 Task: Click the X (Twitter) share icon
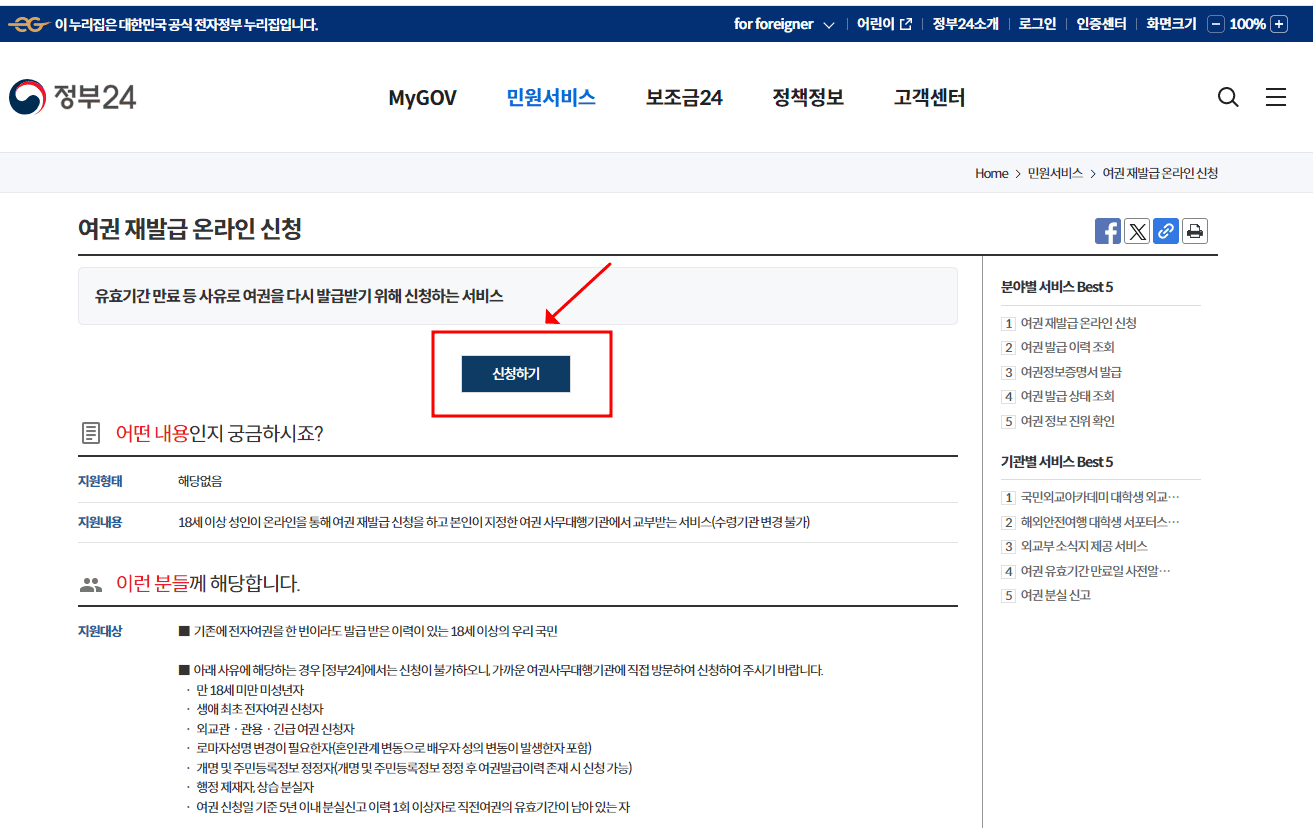click(1136, 231)
